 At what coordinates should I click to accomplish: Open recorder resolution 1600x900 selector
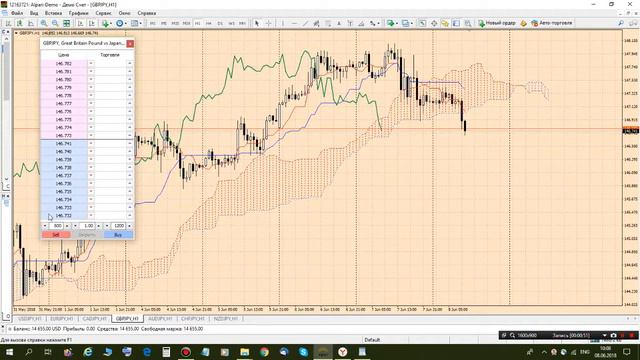[x=527, y=336]
